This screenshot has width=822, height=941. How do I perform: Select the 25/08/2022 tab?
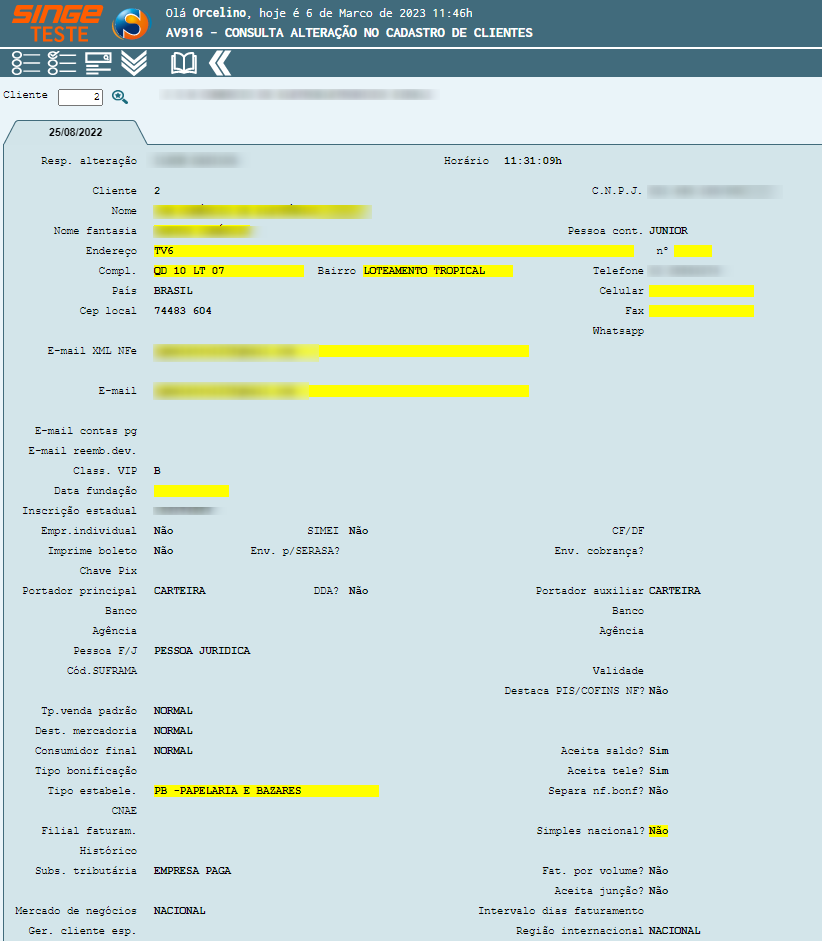pyautogui.click(x=76, y=132)
